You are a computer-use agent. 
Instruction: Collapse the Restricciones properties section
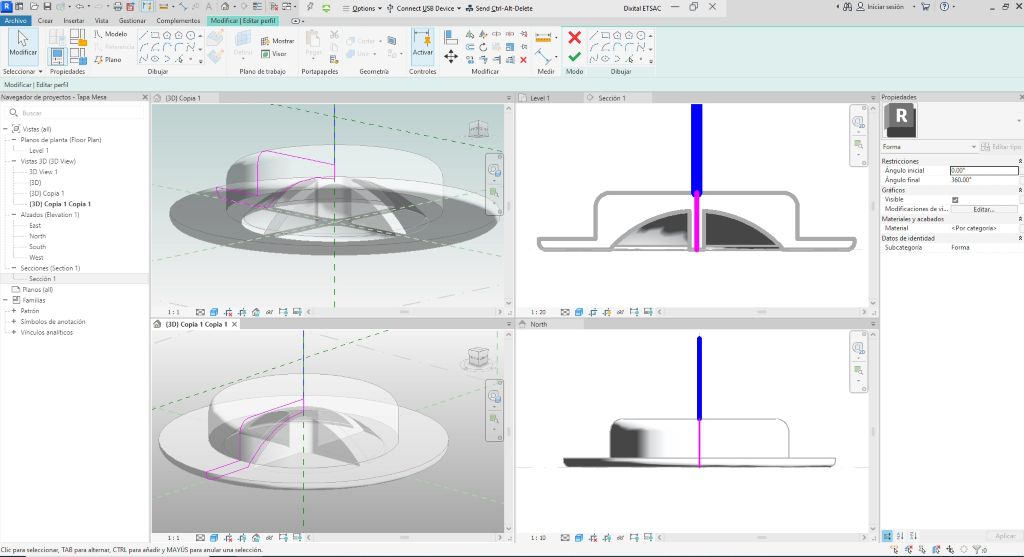point(1020,161)
